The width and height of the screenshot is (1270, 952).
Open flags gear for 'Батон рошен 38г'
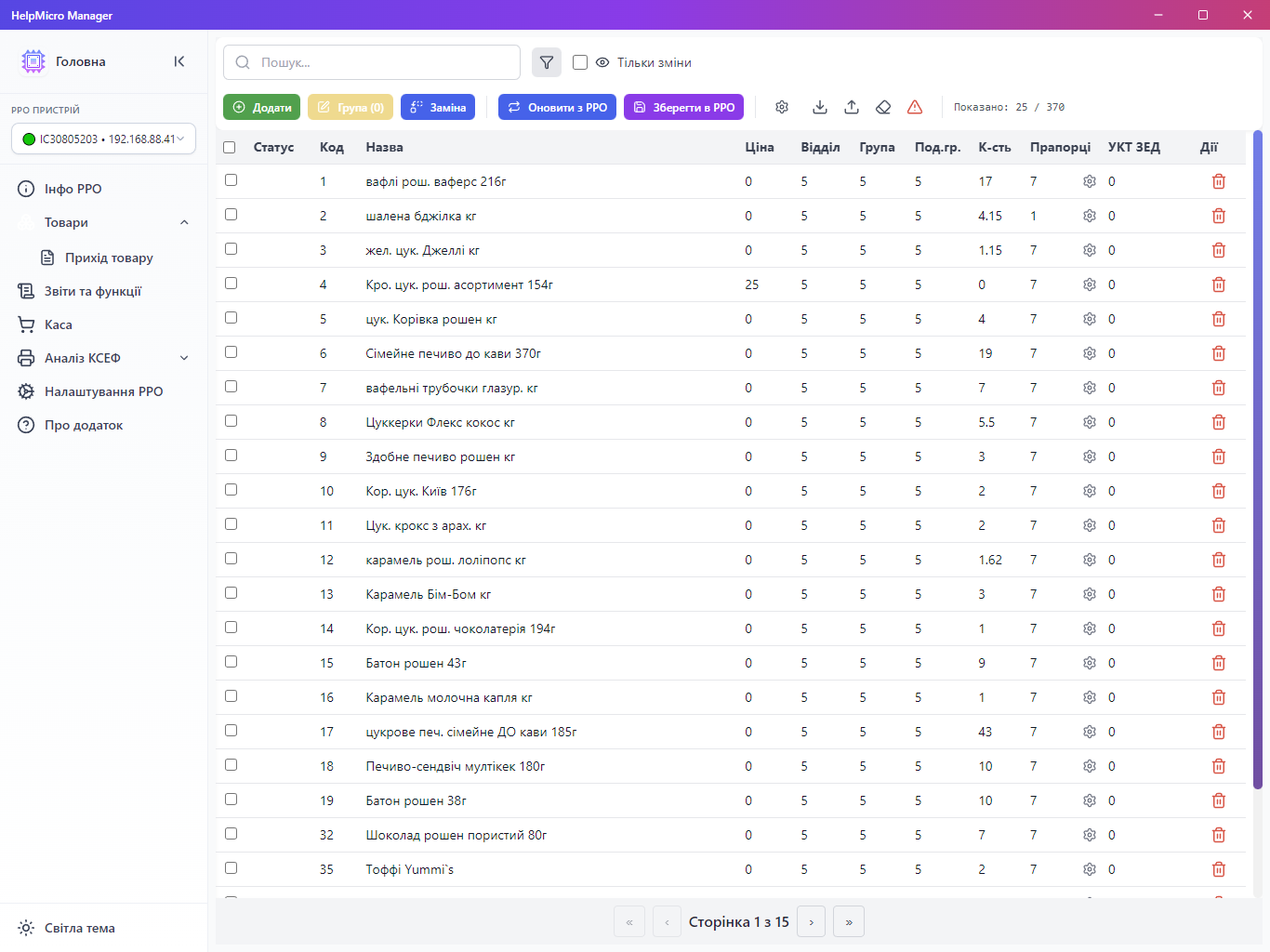point(1090,800)
